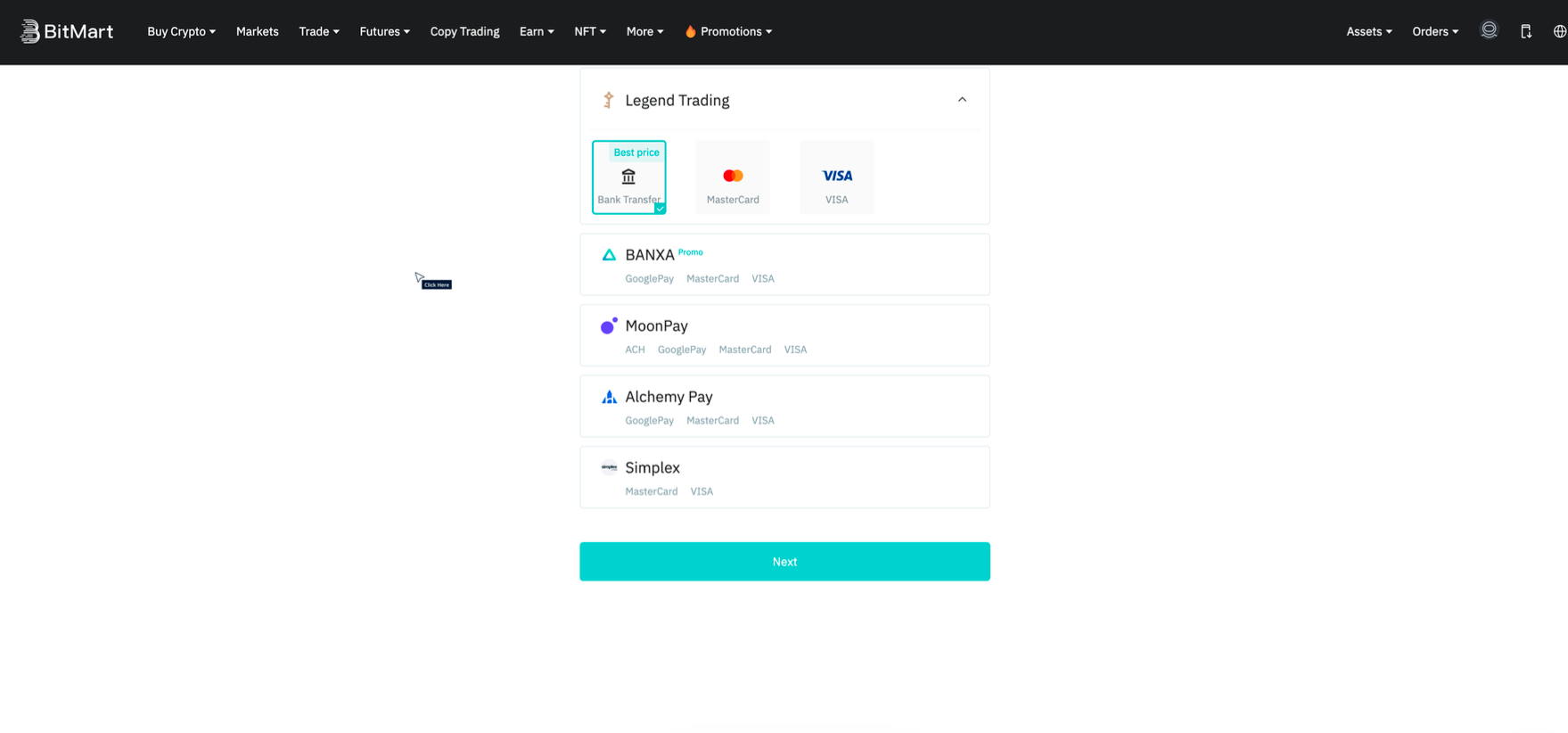Click the BitMart logo
This screenshot has height=733, width=1568.
[67, 31]
